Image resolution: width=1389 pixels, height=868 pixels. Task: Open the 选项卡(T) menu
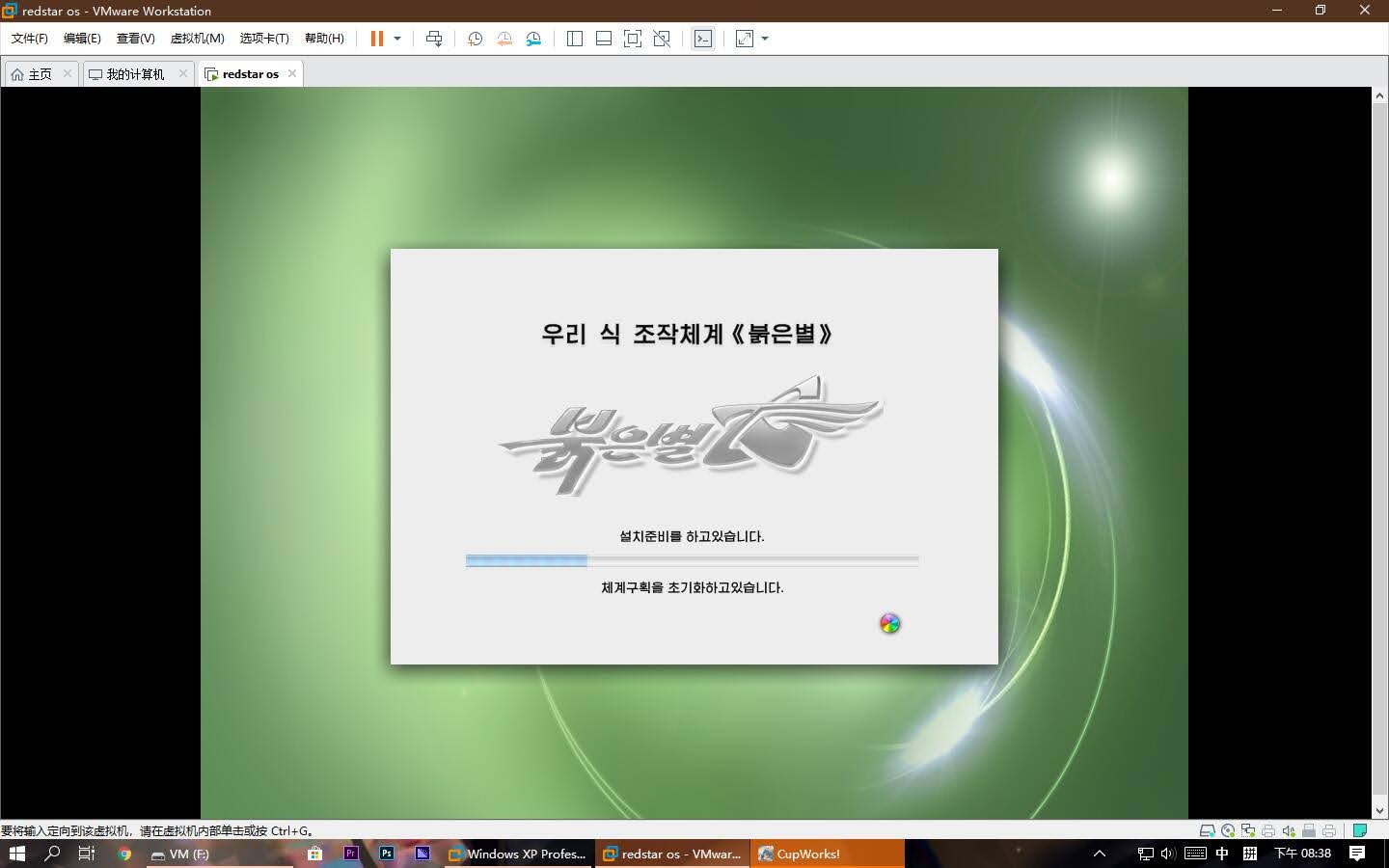[264, 39]
